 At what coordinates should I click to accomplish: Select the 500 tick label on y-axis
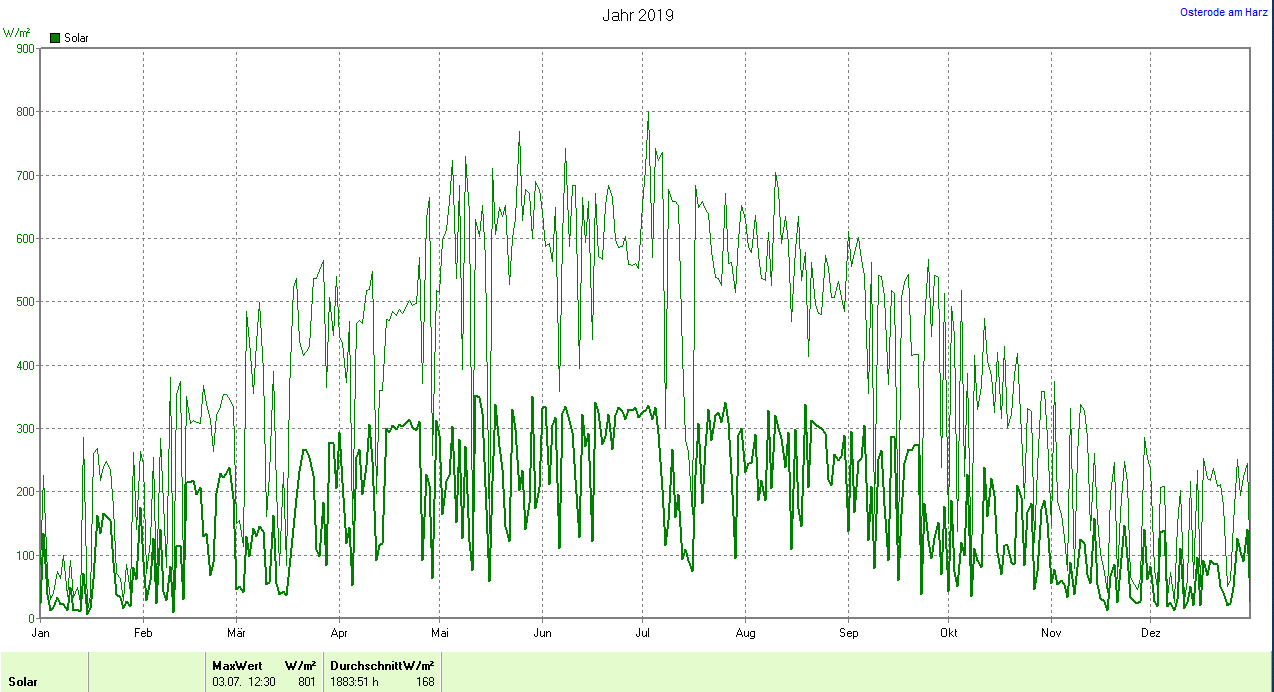25,302
